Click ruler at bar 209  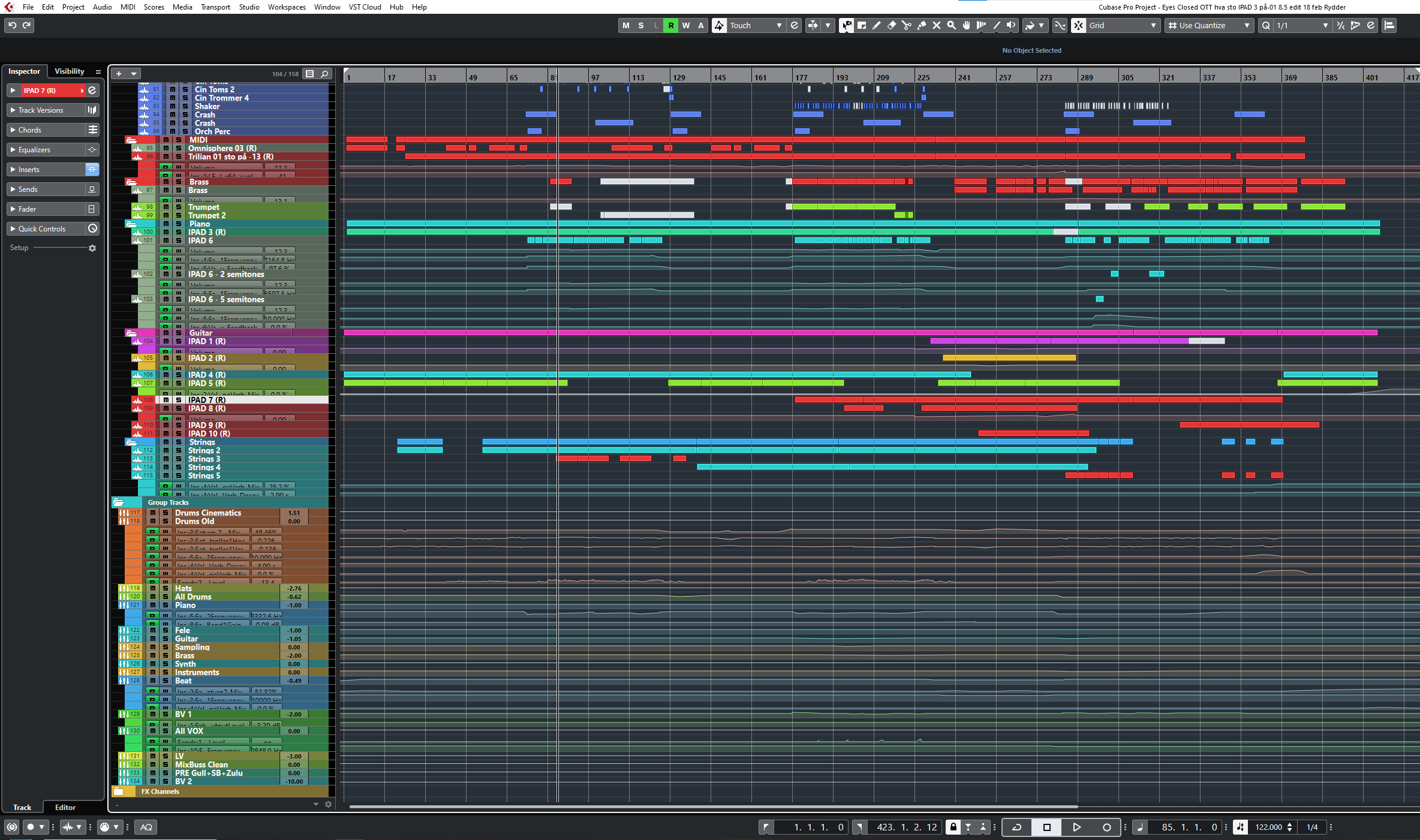882,77
